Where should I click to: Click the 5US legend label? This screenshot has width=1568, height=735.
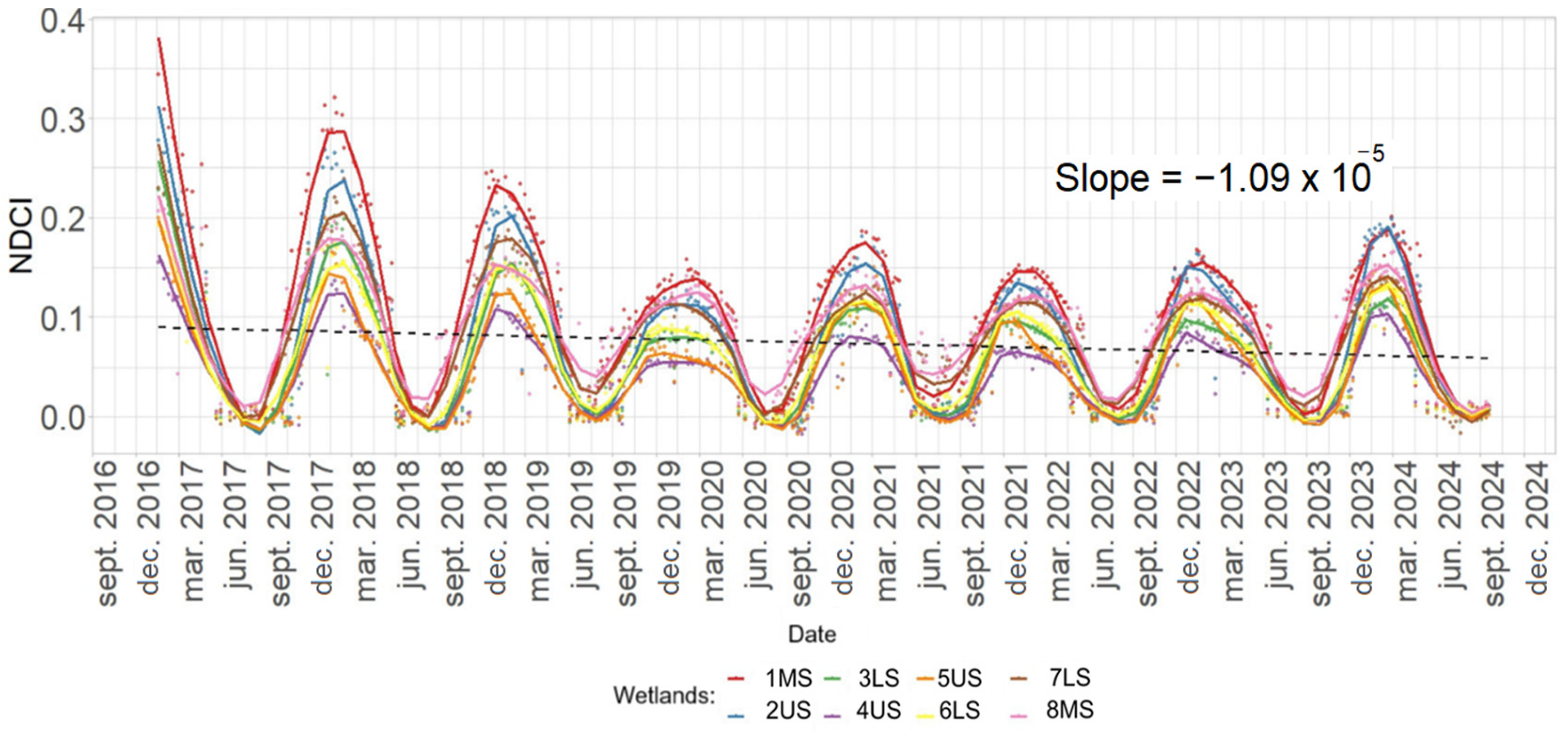(x=960, y=679)
